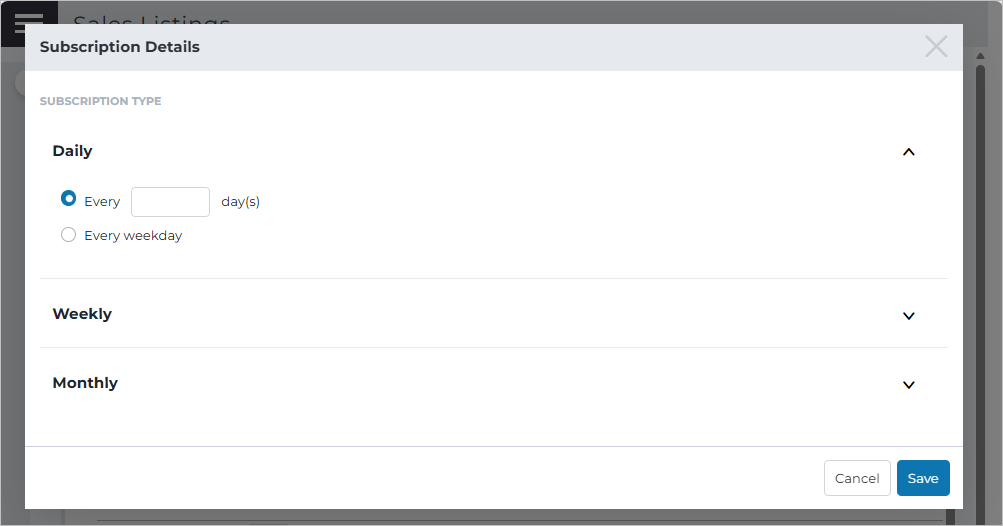Click the 'Every weekday' option label
1003x526 pixels.
[133, 235]
